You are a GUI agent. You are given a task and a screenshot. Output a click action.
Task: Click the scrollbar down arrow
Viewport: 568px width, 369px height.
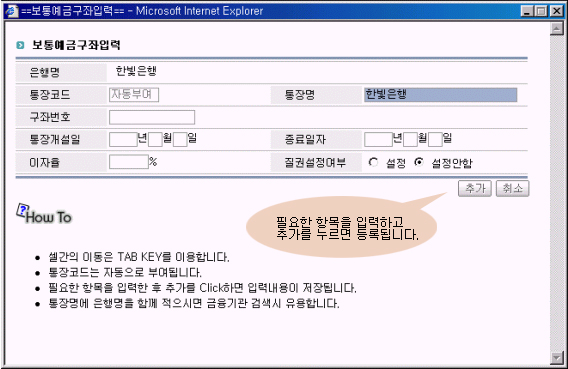point(556,358)
